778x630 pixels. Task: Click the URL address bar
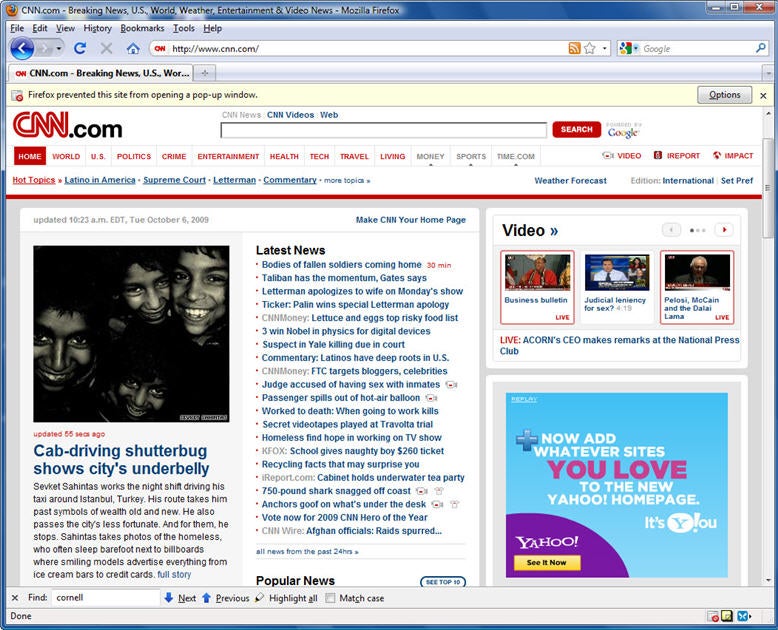pos(367,49)
